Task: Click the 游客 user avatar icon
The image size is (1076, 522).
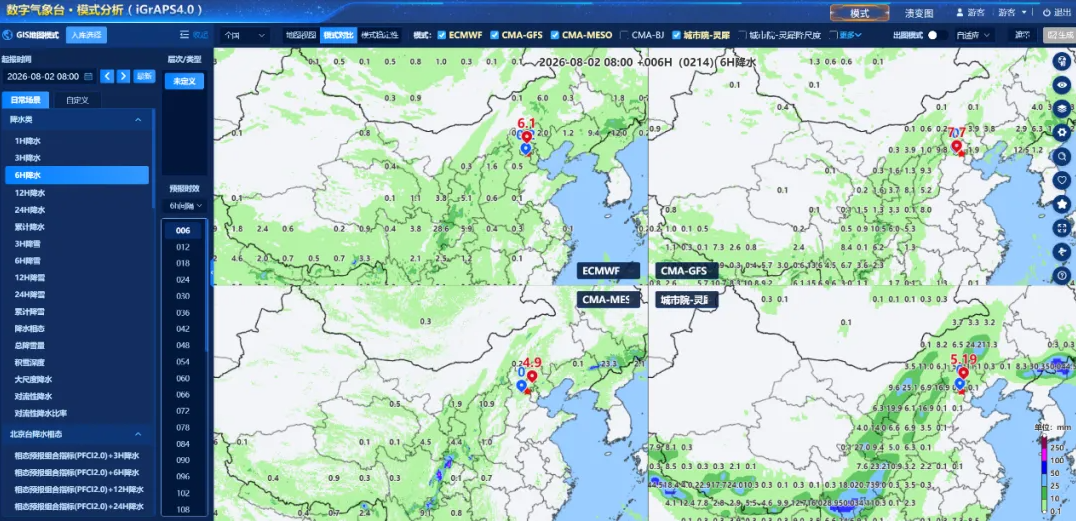Action: tap(960, 12)
